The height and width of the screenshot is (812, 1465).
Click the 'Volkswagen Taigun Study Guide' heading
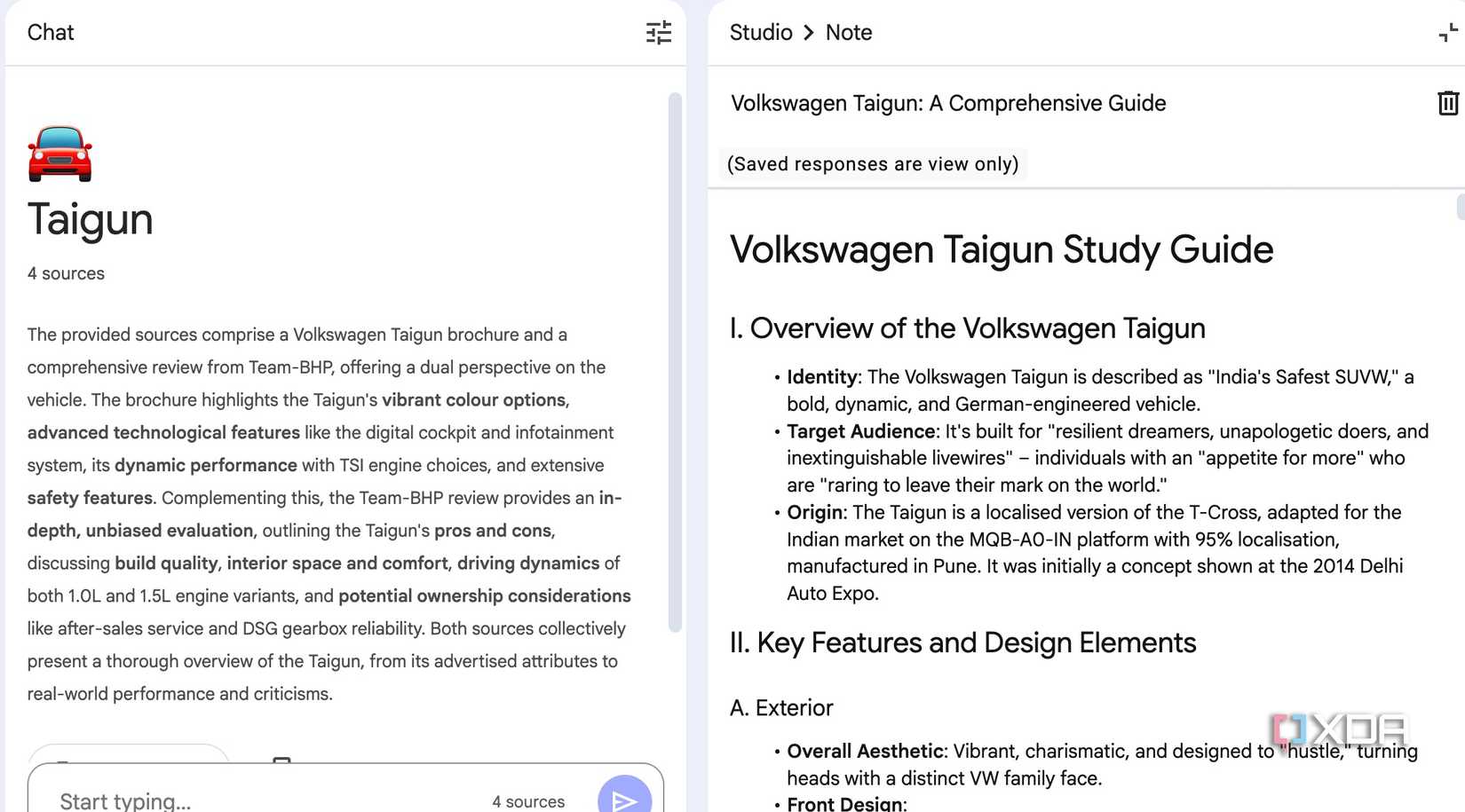1002,249
